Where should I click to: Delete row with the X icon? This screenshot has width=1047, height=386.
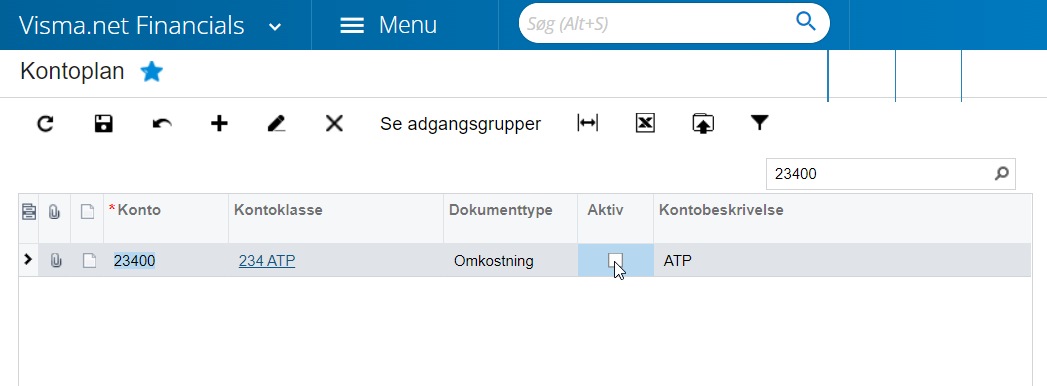[x=334, y=124]
